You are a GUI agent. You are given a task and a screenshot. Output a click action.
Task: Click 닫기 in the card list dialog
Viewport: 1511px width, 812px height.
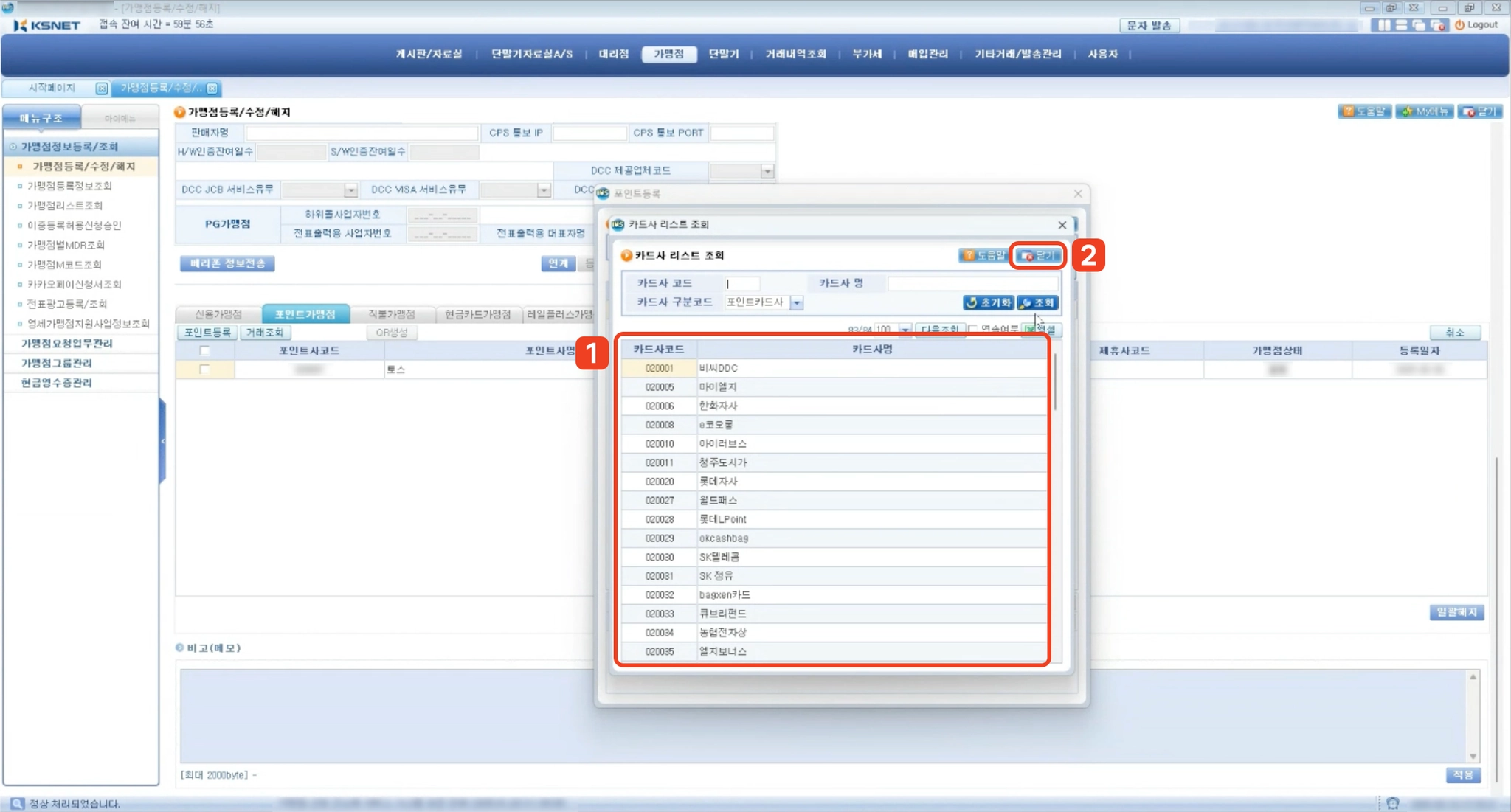tap(1037, 255)
